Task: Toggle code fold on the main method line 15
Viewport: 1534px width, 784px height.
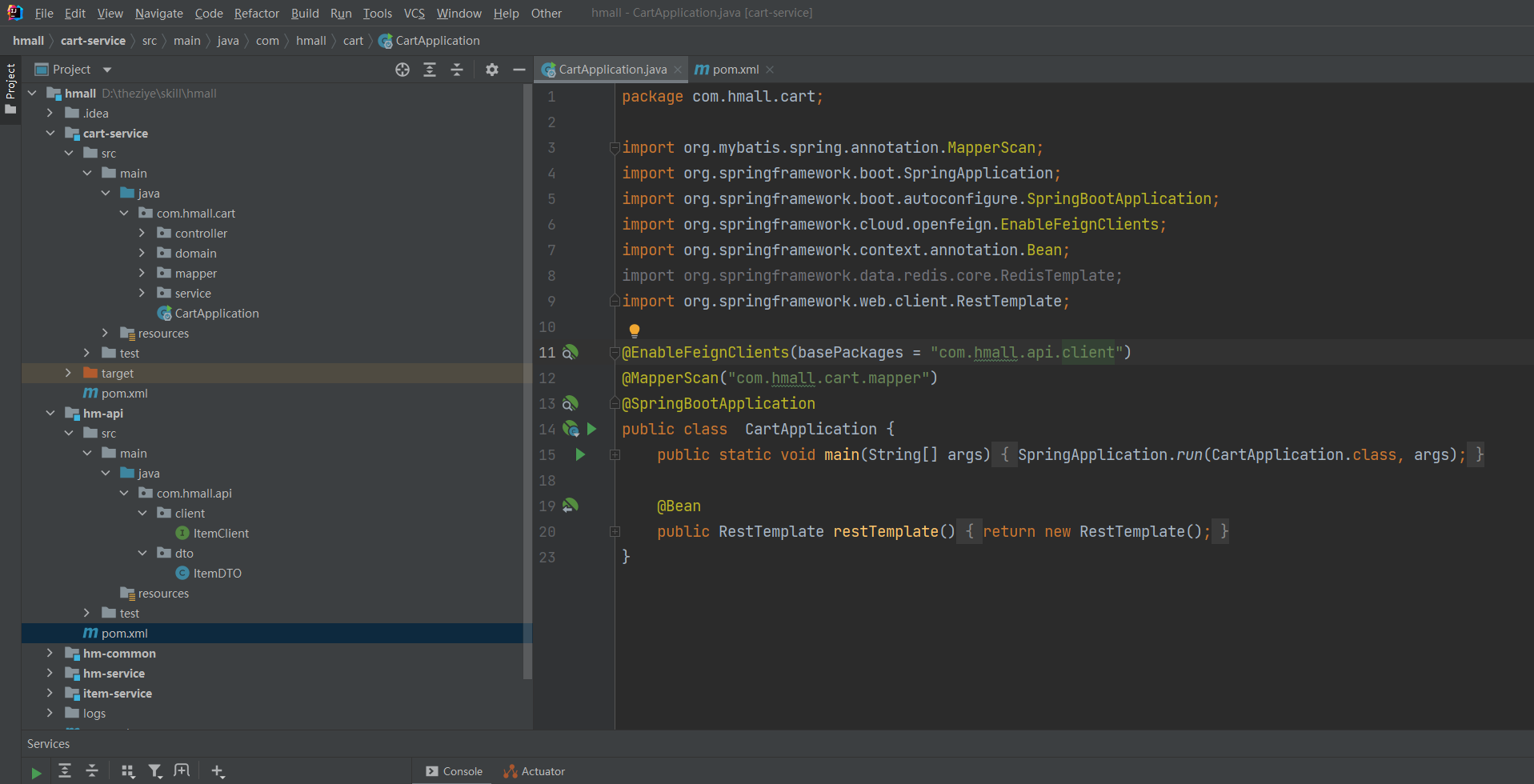Action: click(615, 454)
